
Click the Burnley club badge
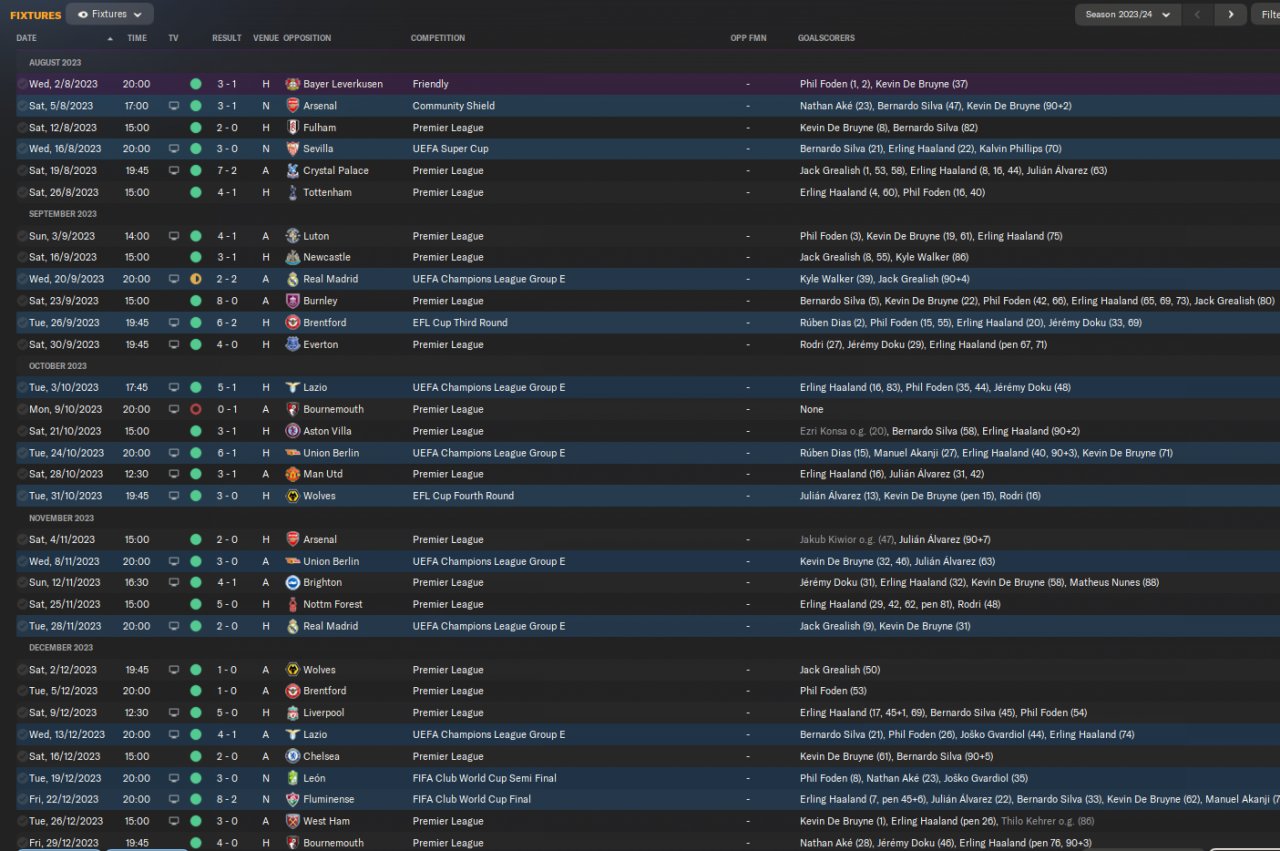292,301
